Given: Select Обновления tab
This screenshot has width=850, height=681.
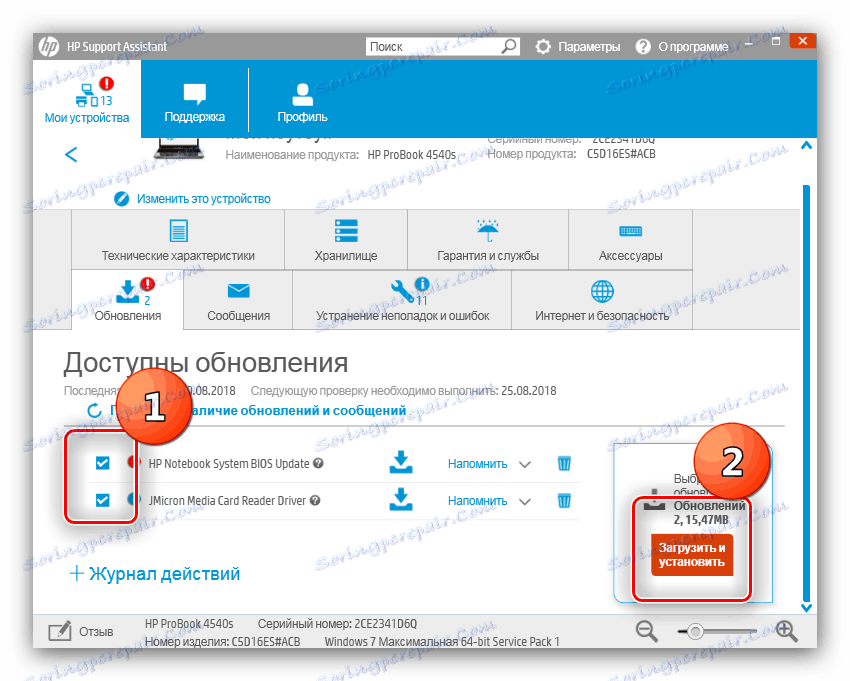Looking at the screenshot, I should coord(128,300).
